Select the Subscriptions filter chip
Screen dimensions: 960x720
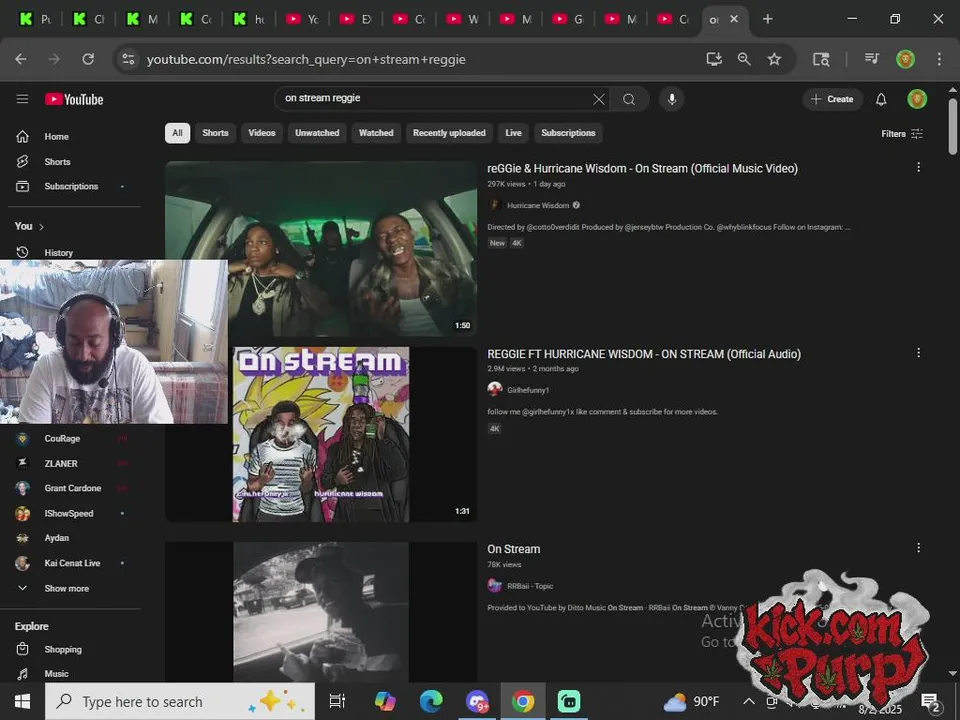point(568,133)
